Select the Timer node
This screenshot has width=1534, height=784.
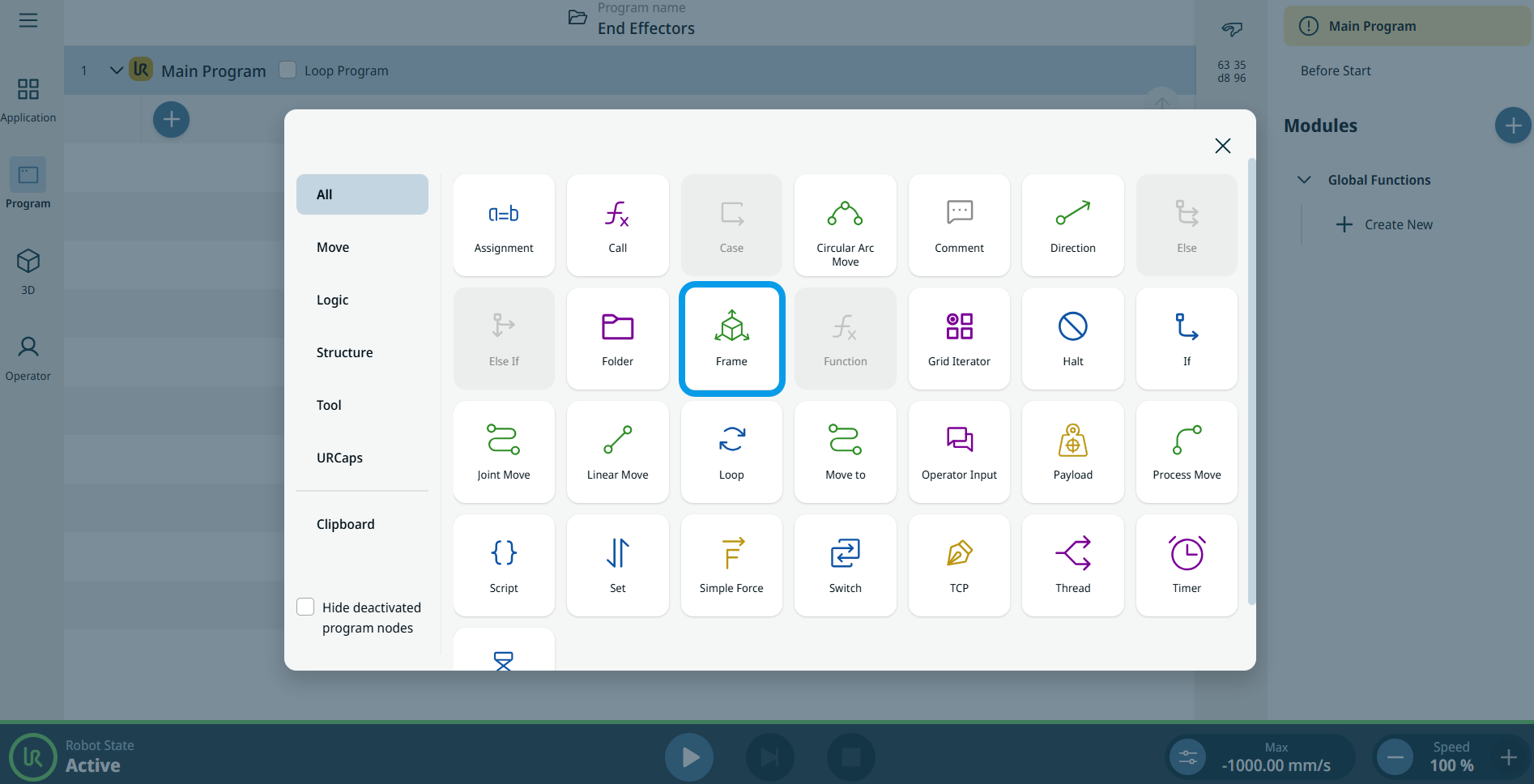1187,565
